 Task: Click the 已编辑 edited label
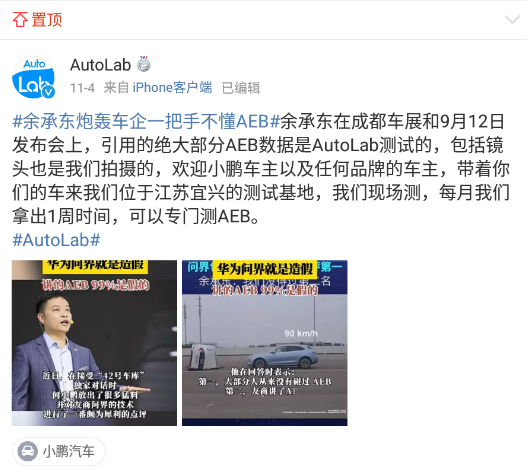point(241,88)
